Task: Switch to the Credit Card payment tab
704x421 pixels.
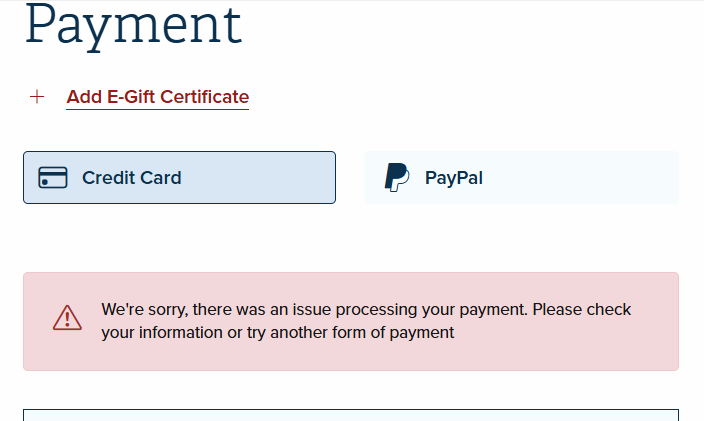Action: click(180, 177)
